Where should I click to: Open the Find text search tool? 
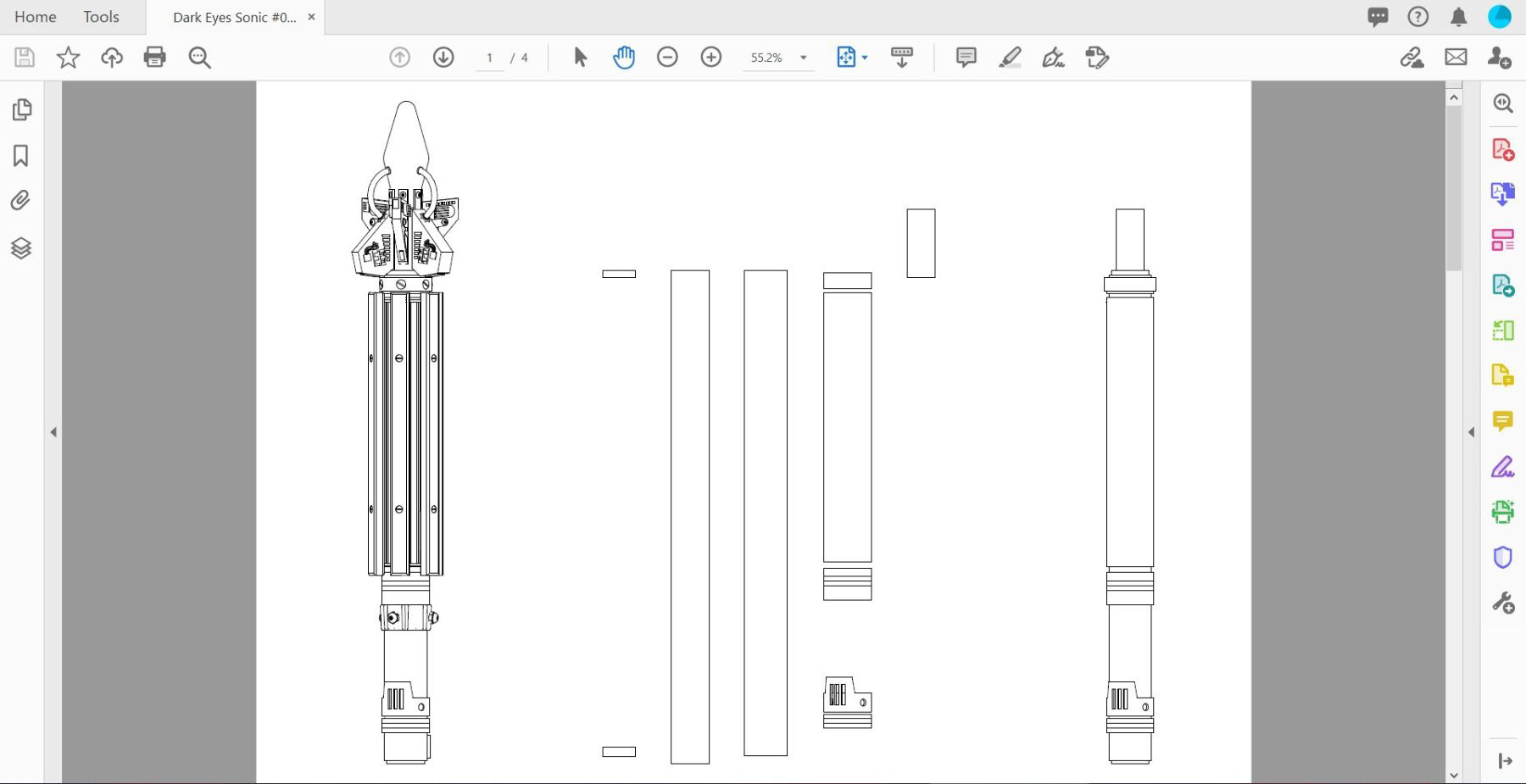click(x=200, y=58)
